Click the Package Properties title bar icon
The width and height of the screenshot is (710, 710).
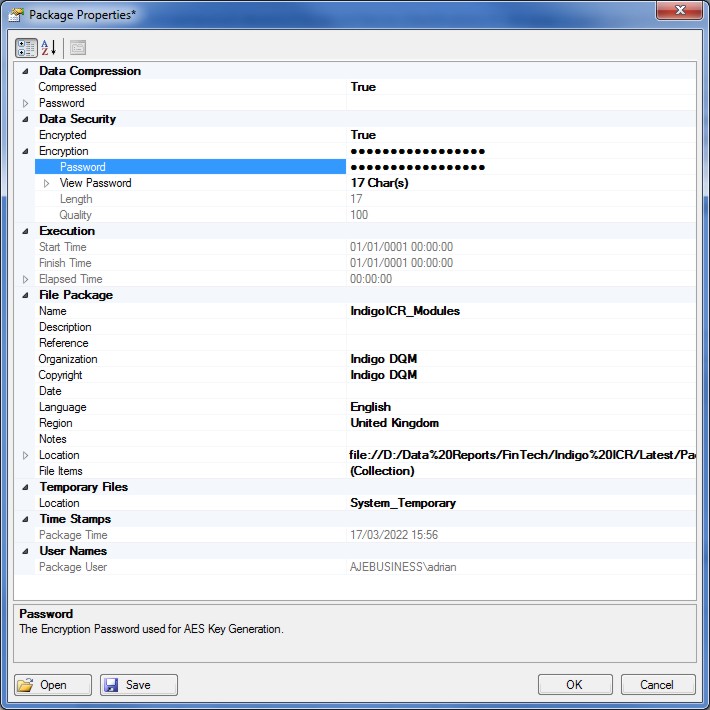click(15, 15)
